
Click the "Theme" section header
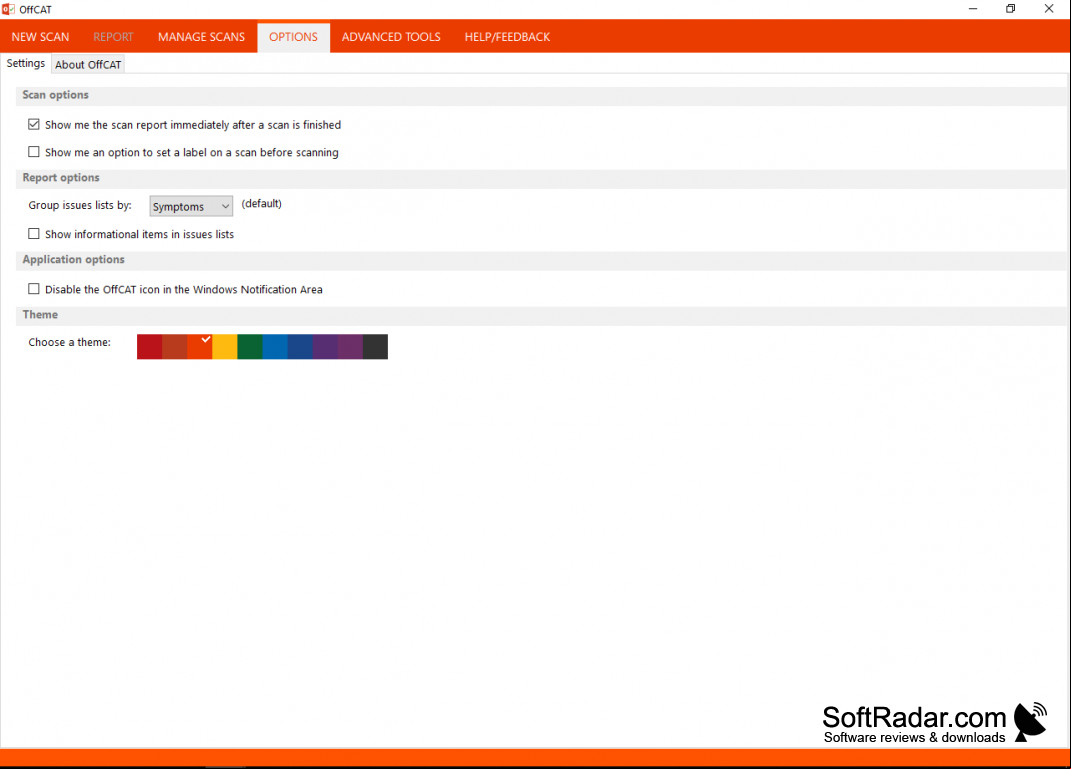40,315
